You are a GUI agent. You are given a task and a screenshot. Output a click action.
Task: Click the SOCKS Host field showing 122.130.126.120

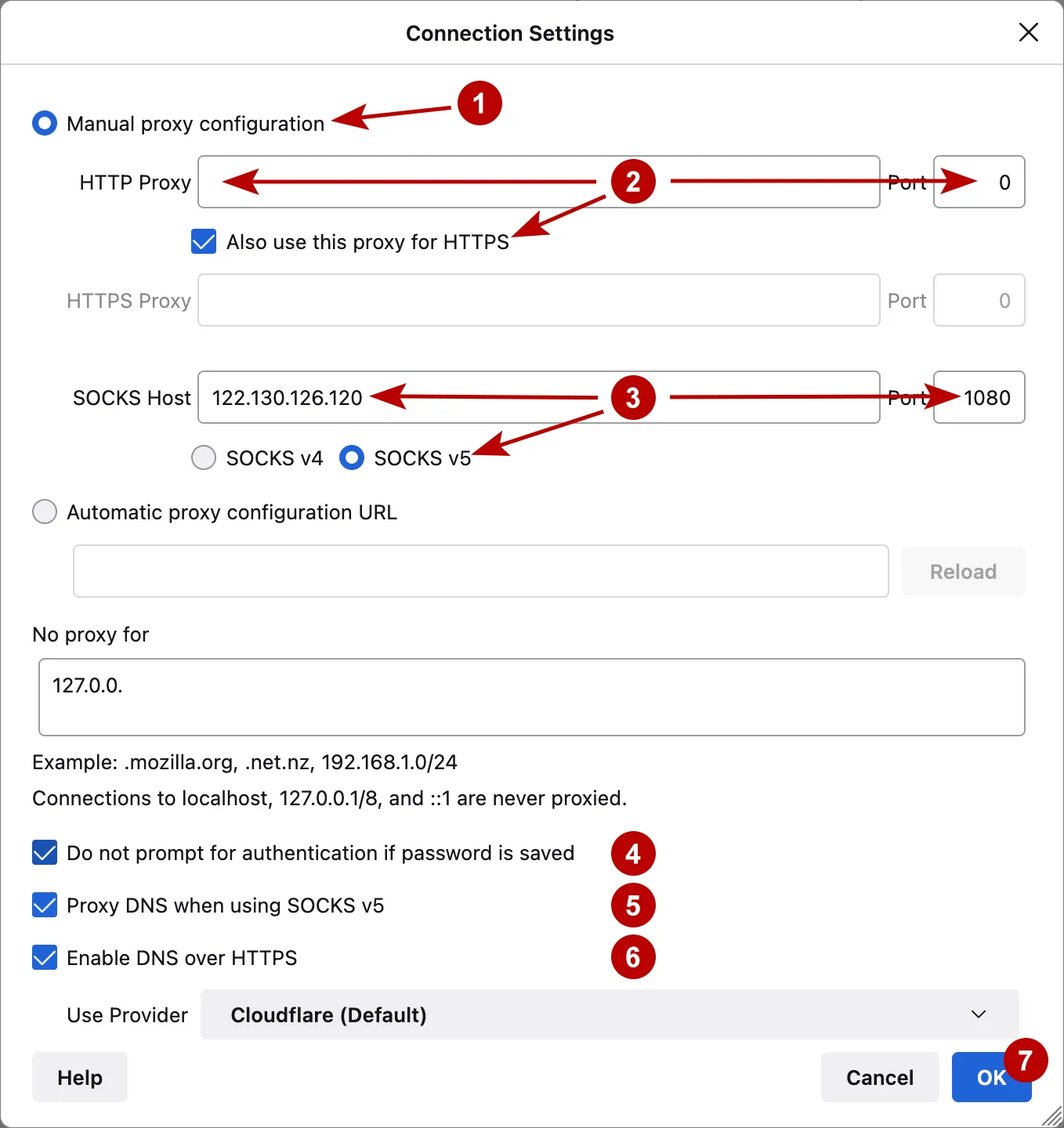[538, 397]
